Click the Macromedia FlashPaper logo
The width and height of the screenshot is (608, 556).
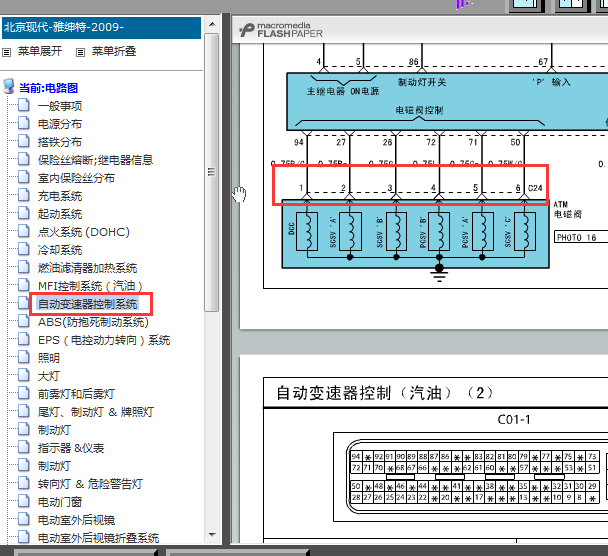click(x=281, y=30)
